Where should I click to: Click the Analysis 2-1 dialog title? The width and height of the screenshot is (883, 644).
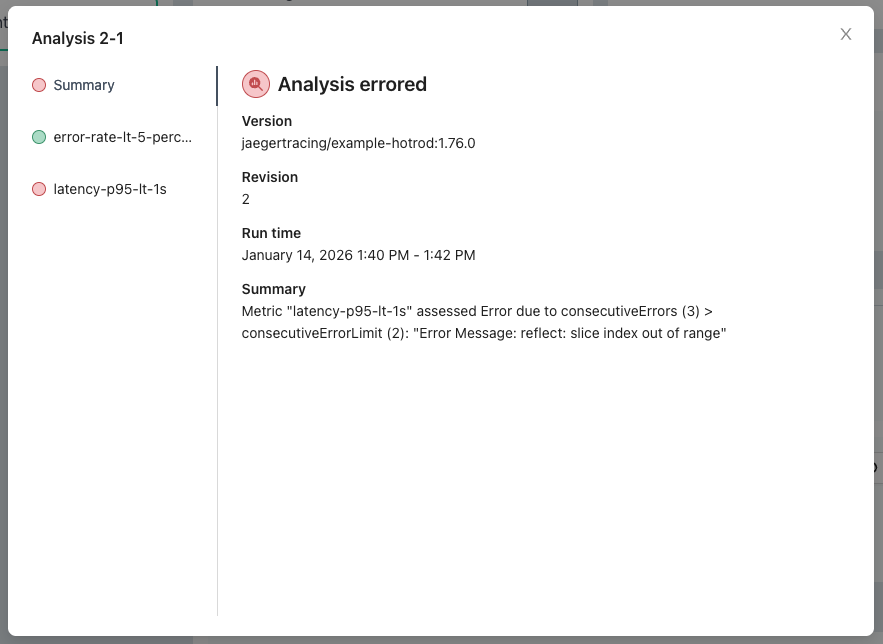click(x=77, y=38)
